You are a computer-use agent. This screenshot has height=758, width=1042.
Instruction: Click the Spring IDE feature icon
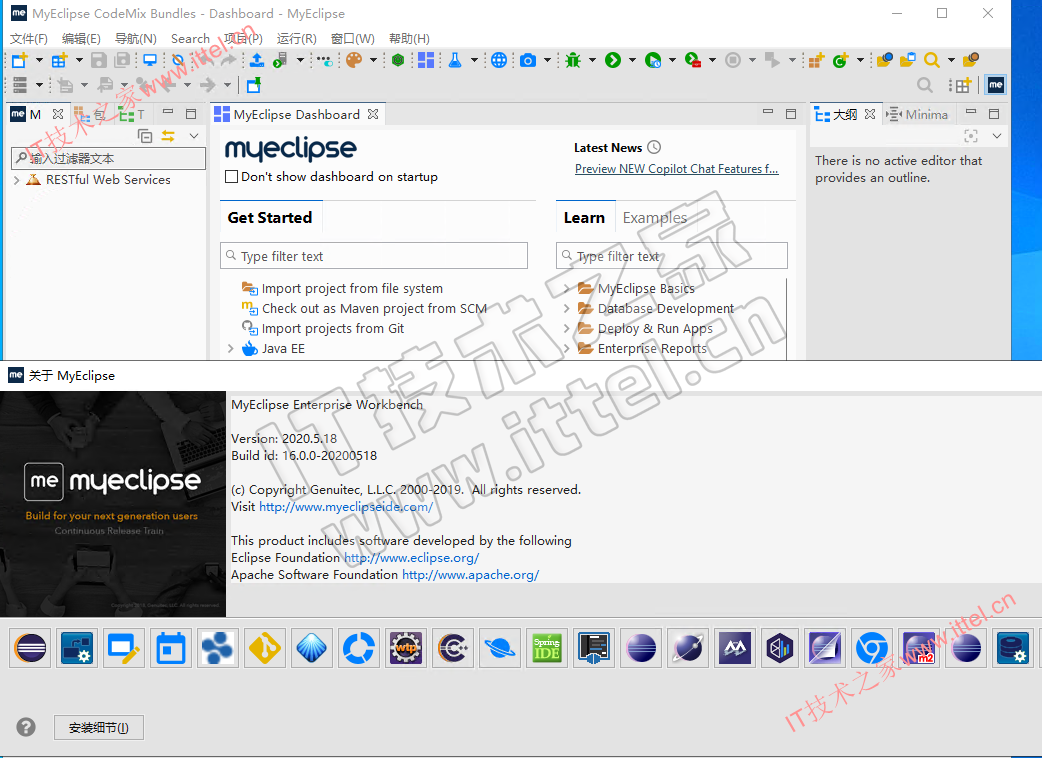click(x=547, y=648)
